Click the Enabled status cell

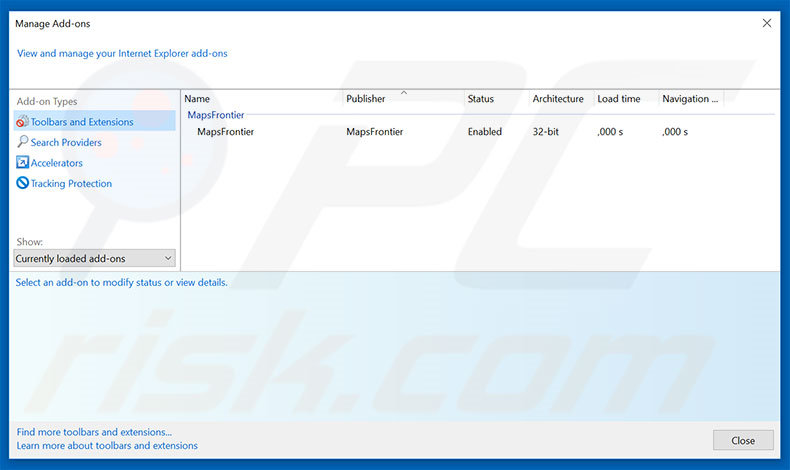485,131
